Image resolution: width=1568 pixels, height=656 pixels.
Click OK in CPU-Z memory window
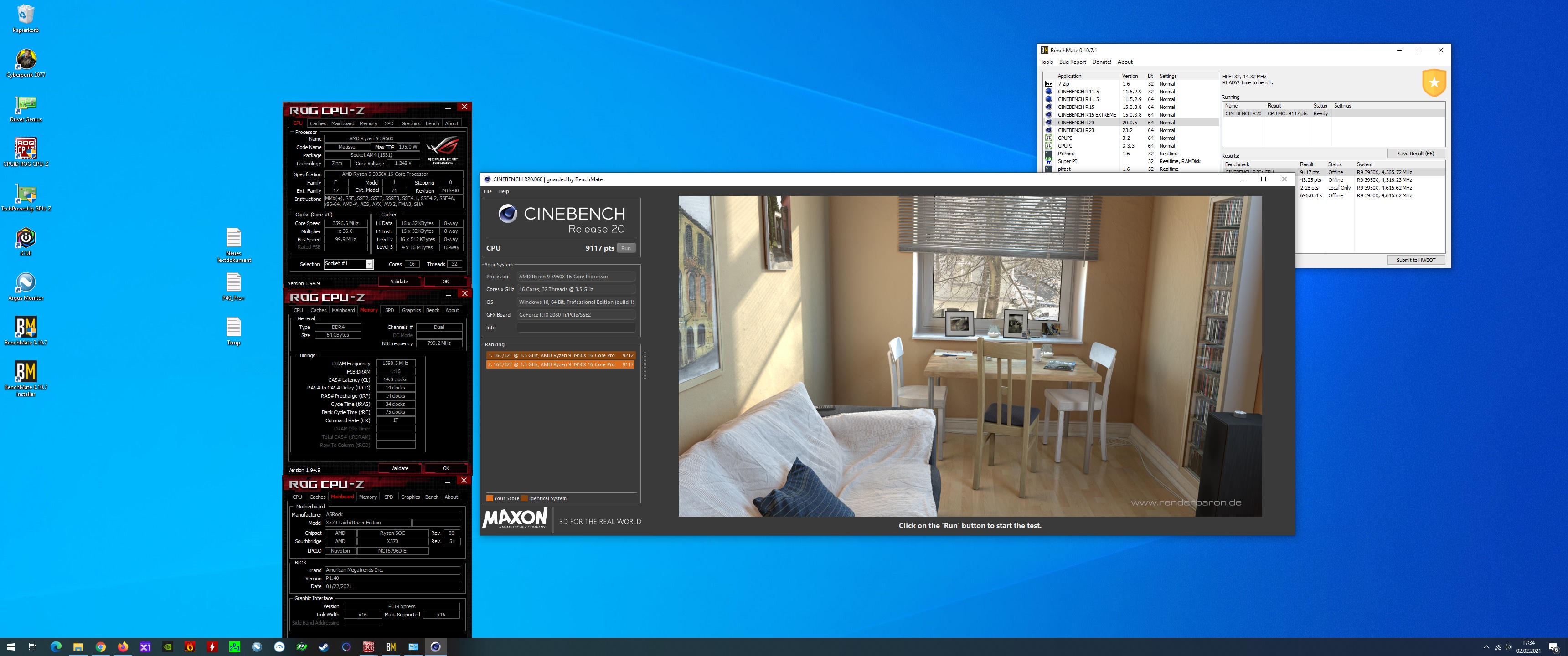(446, 469)
